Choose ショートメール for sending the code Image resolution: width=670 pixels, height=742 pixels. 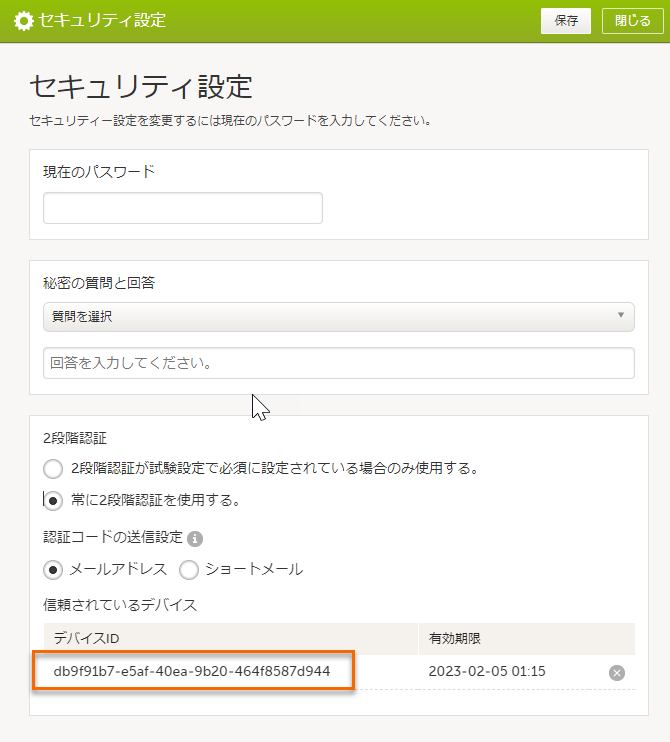(188, 570)
